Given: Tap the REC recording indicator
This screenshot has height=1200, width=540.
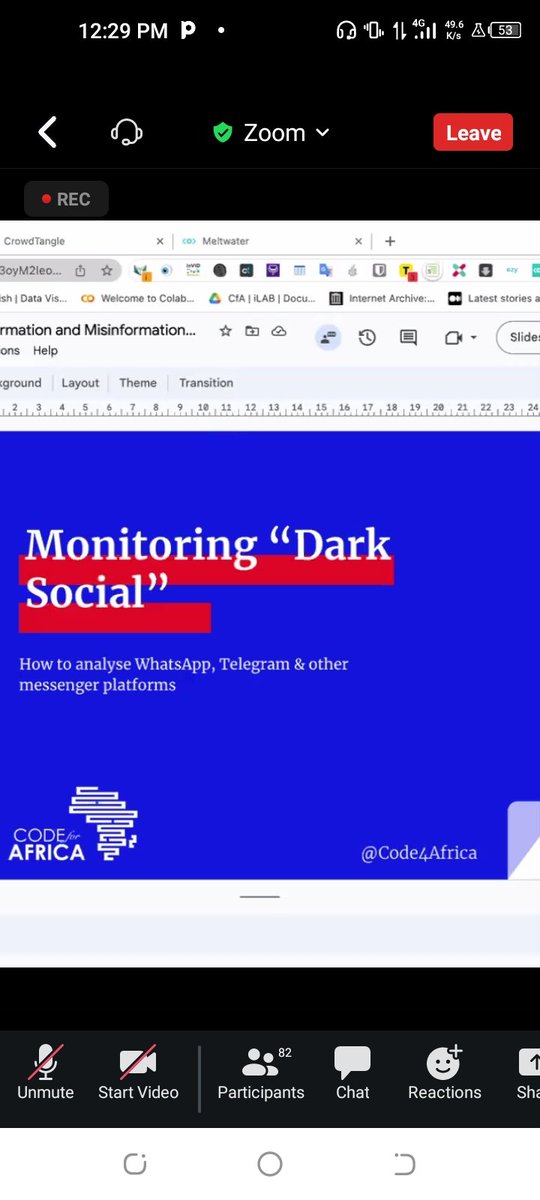Looking at the screenshot, I should 65,199.
